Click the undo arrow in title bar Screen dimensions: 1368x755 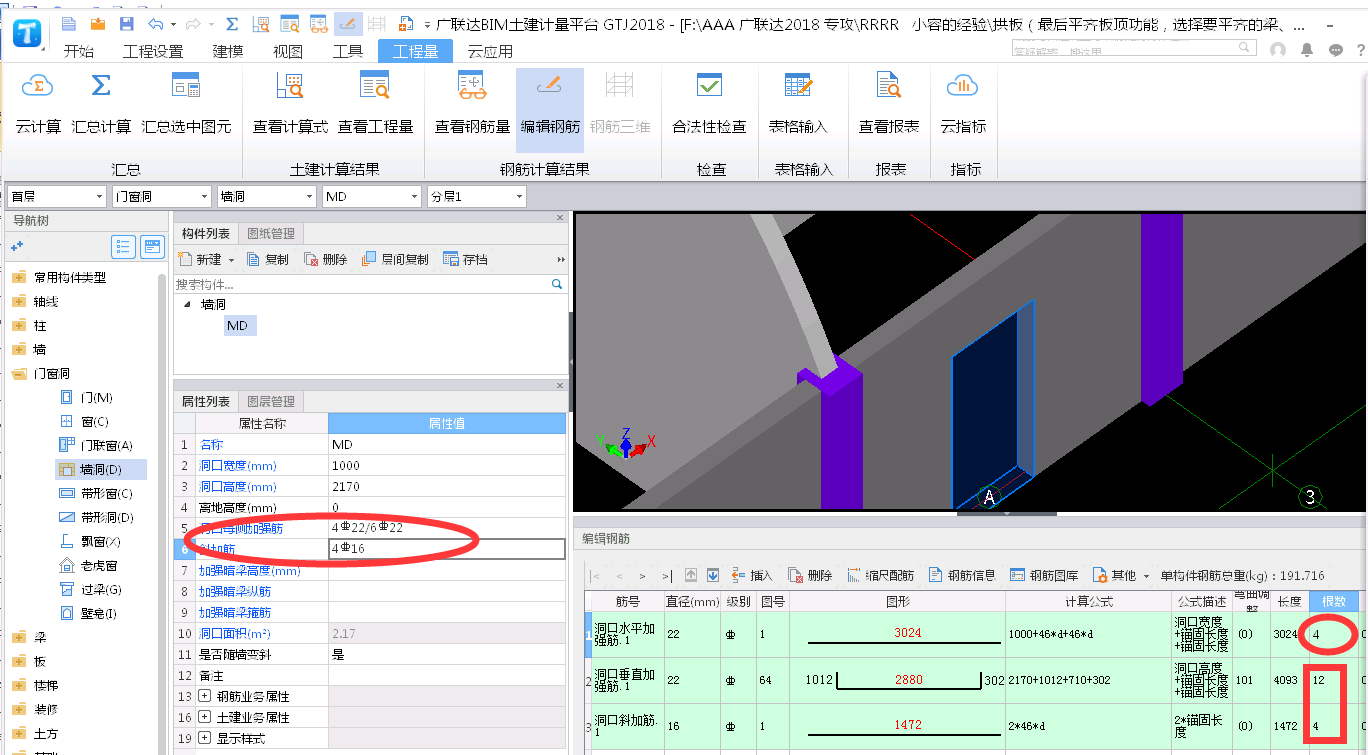click(x=155, y=23)
